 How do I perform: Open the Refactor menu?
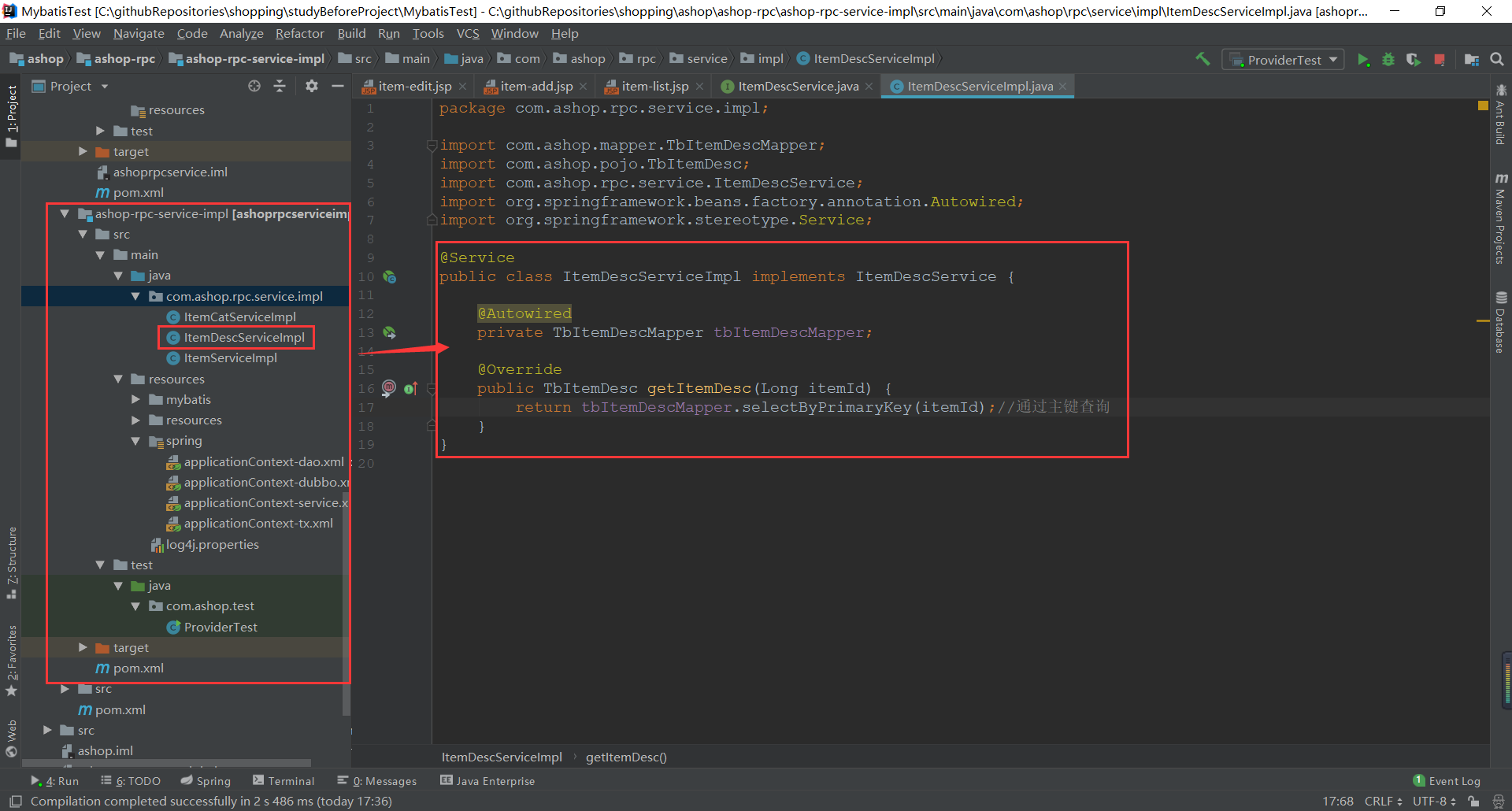tap(299, 34)
